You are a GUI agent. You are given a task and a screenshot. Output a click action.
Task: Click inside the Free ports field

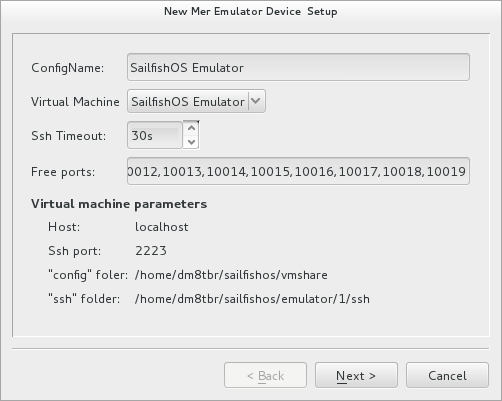(x=298, y=171)
